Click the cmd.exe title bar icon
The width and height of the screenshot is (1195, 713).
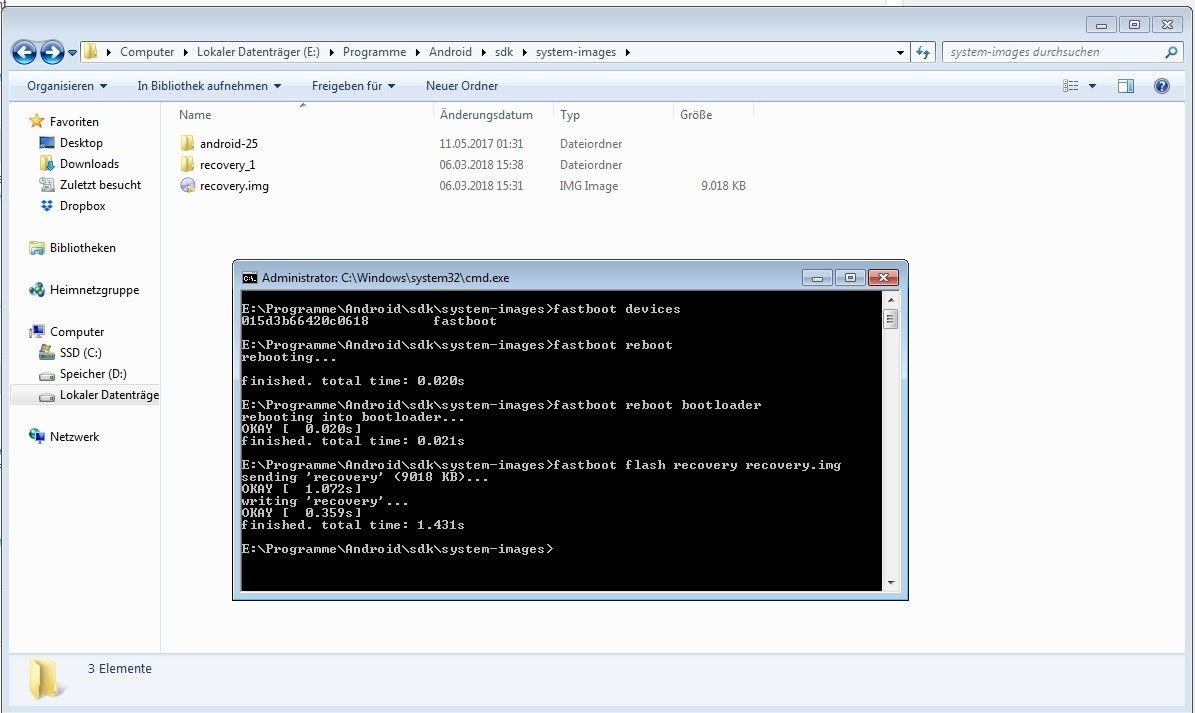pos(249,278)
